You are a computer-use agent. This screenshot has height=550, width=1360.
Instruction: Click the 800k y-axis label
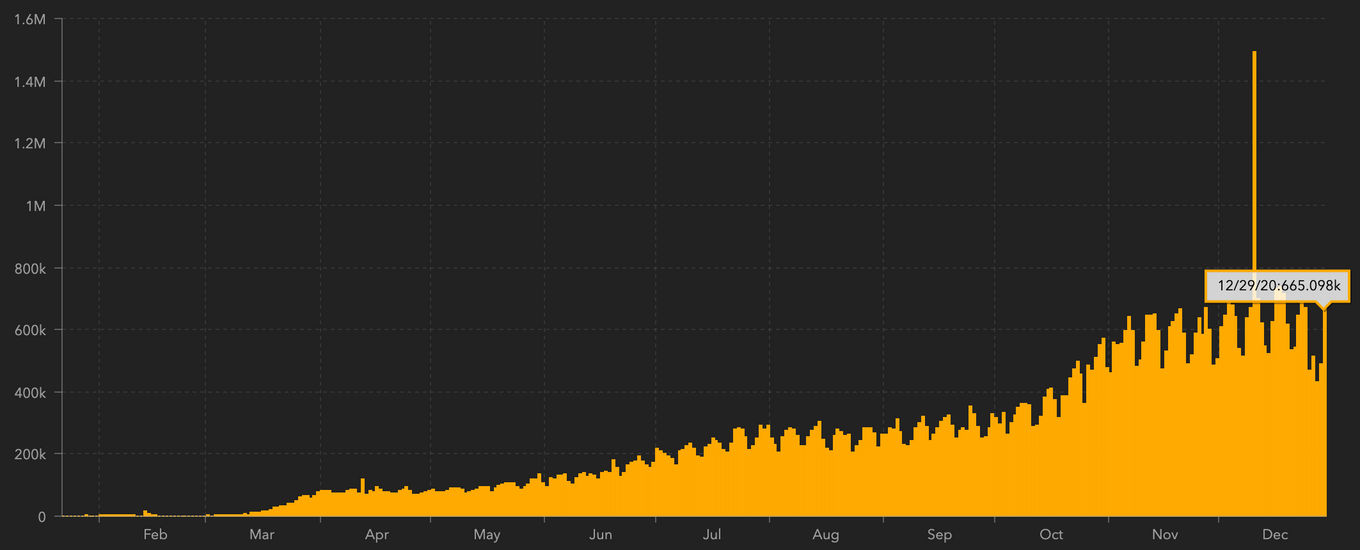[29, 268]
